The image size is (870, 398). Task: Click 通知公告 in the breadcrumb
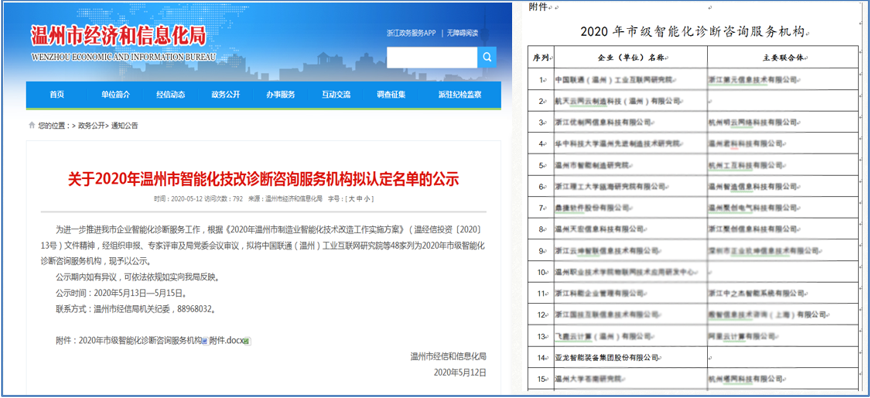124,126
